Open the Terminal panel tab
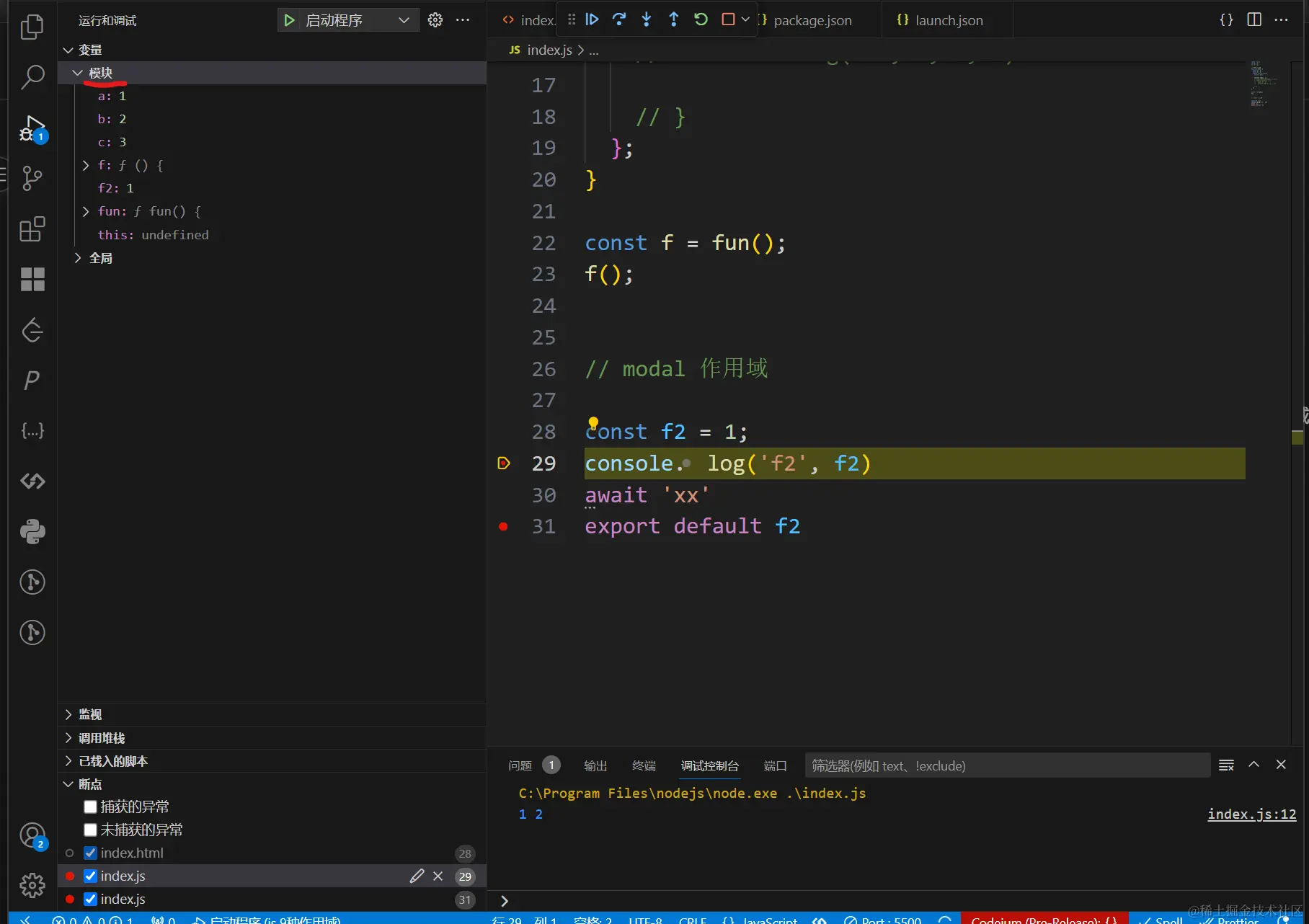This screenshot has height=924, width=1309. [x=644, y=765]
